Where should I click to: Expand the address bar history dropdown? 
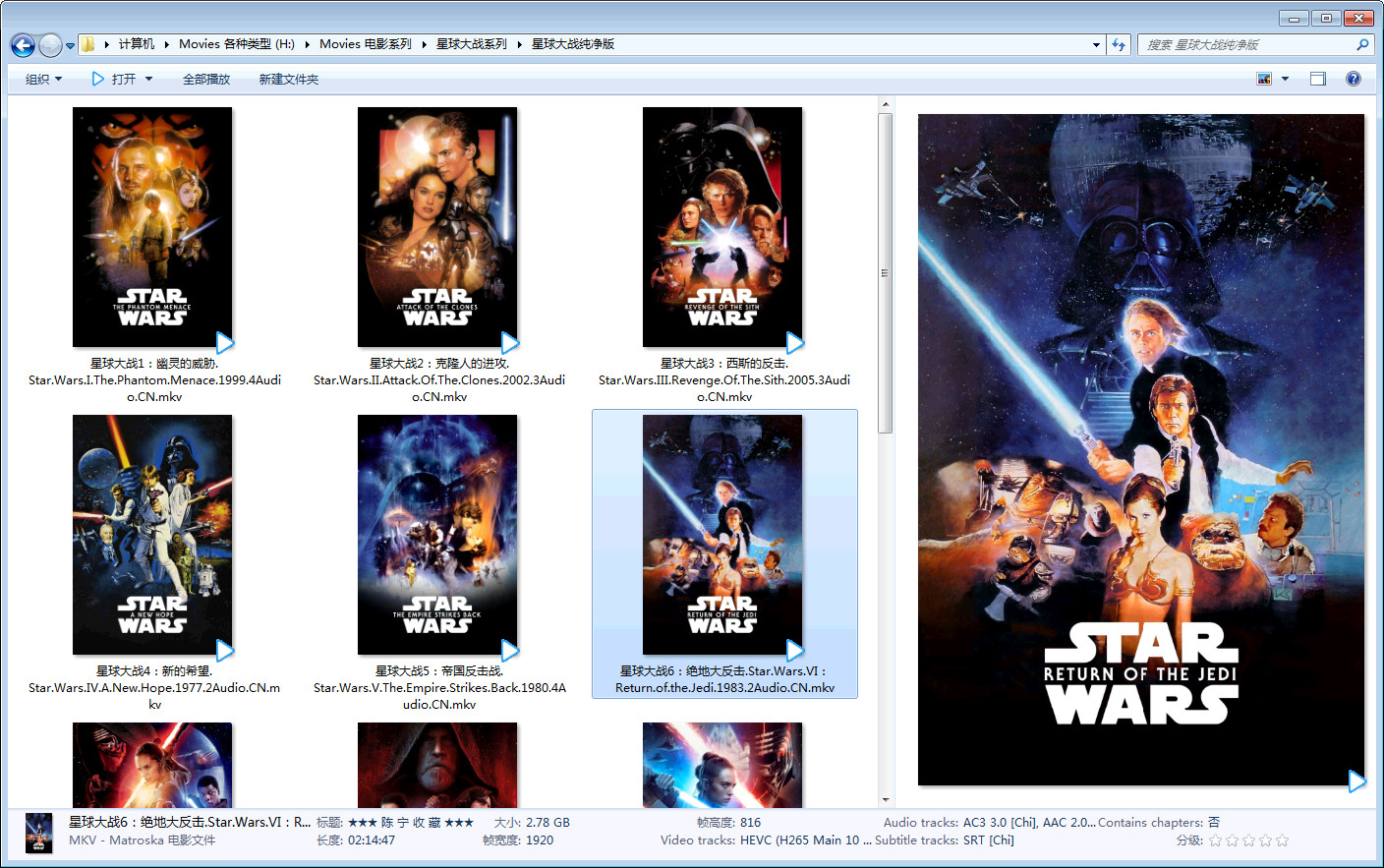1096,44
